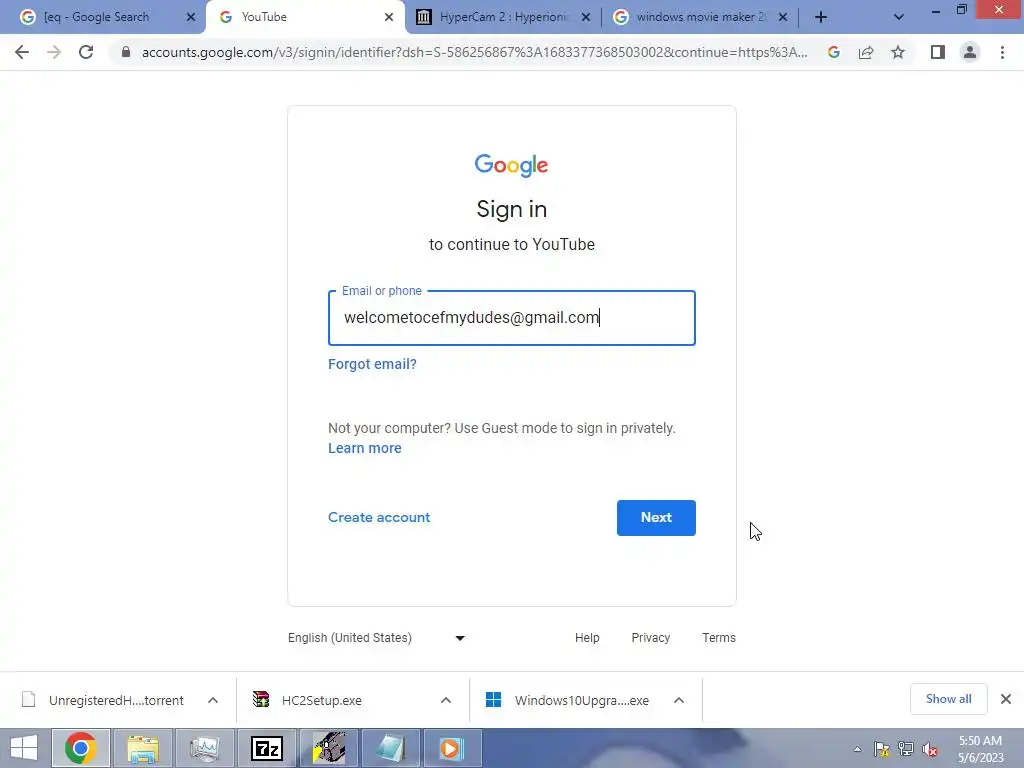
Task: Click the Create account link
Action: [x=379, y=517]
